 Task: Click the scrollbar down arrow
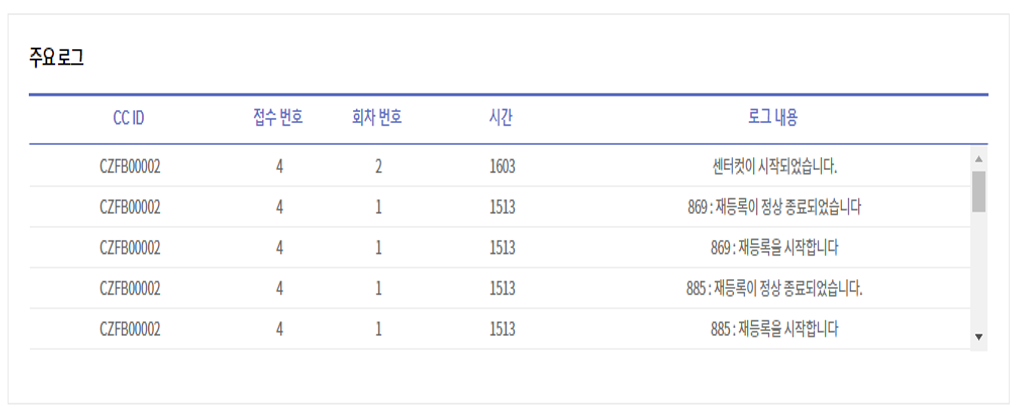(979, 337)
